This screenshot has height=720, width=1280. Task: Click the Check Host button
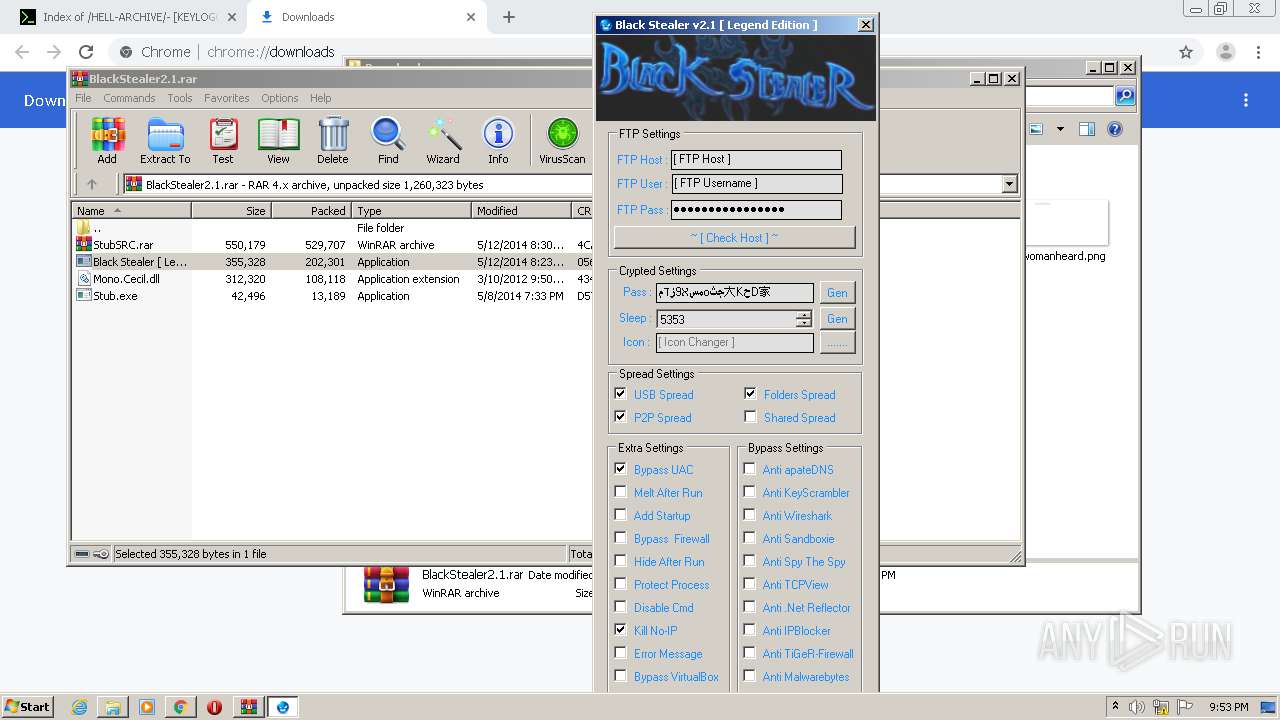tap(734, 237)
